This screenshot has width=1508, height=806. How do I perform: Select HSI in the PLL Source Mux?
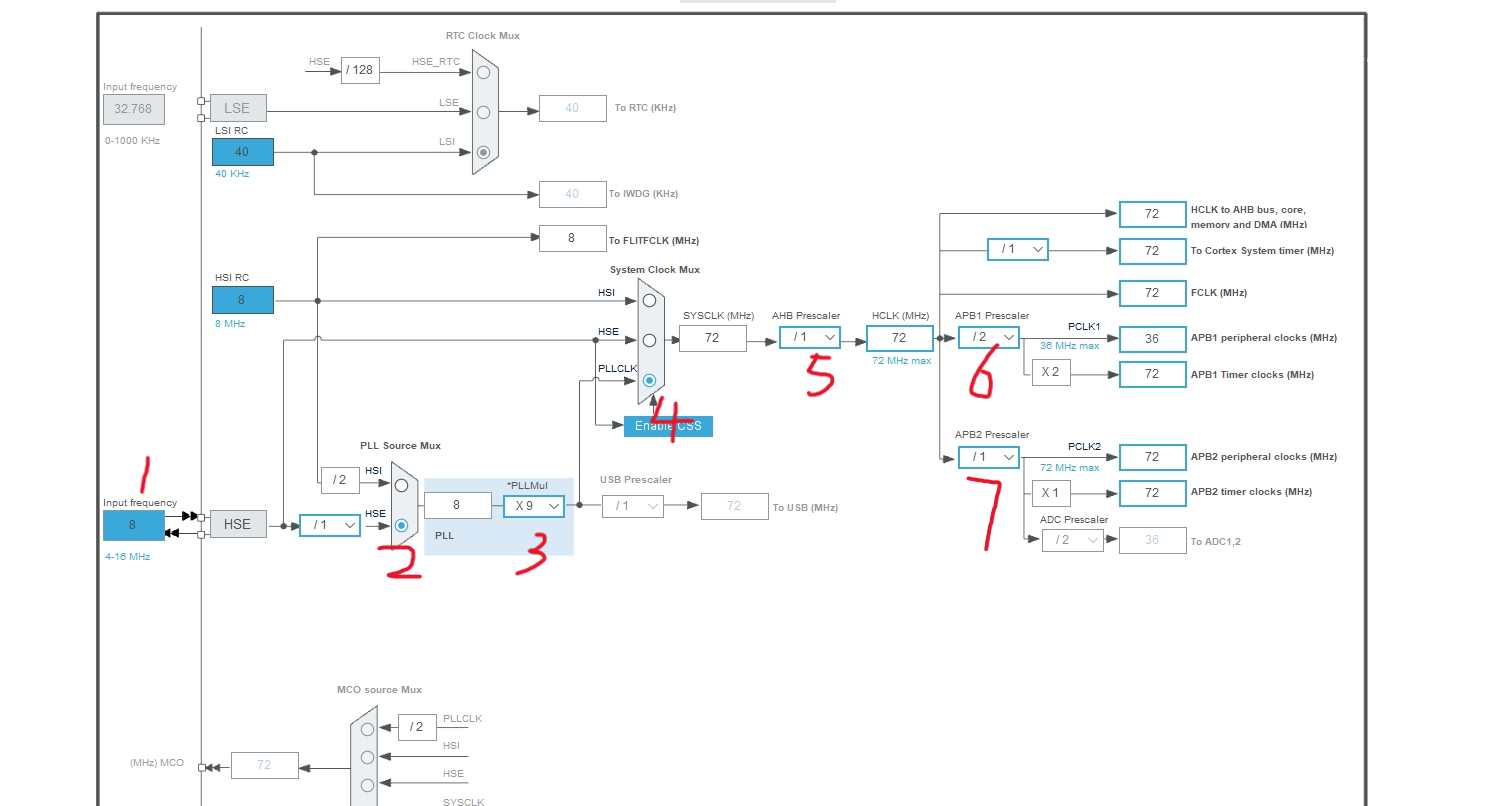pos(402,485)
